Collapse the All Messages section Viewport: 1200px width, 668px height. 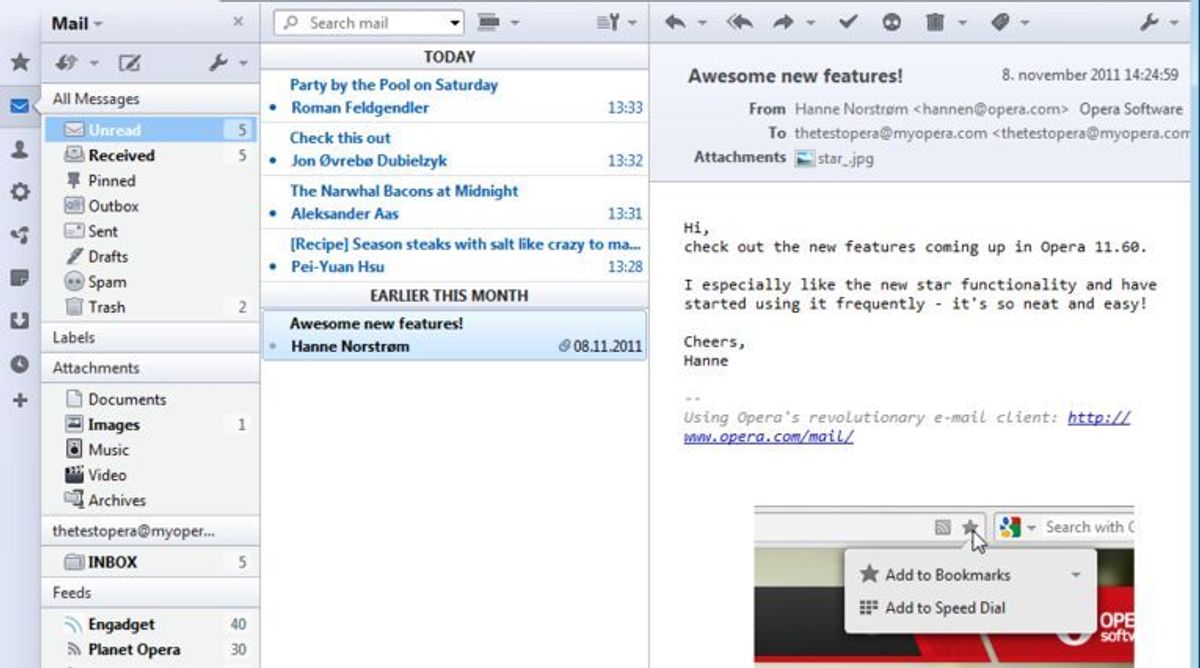click(150, 99)
